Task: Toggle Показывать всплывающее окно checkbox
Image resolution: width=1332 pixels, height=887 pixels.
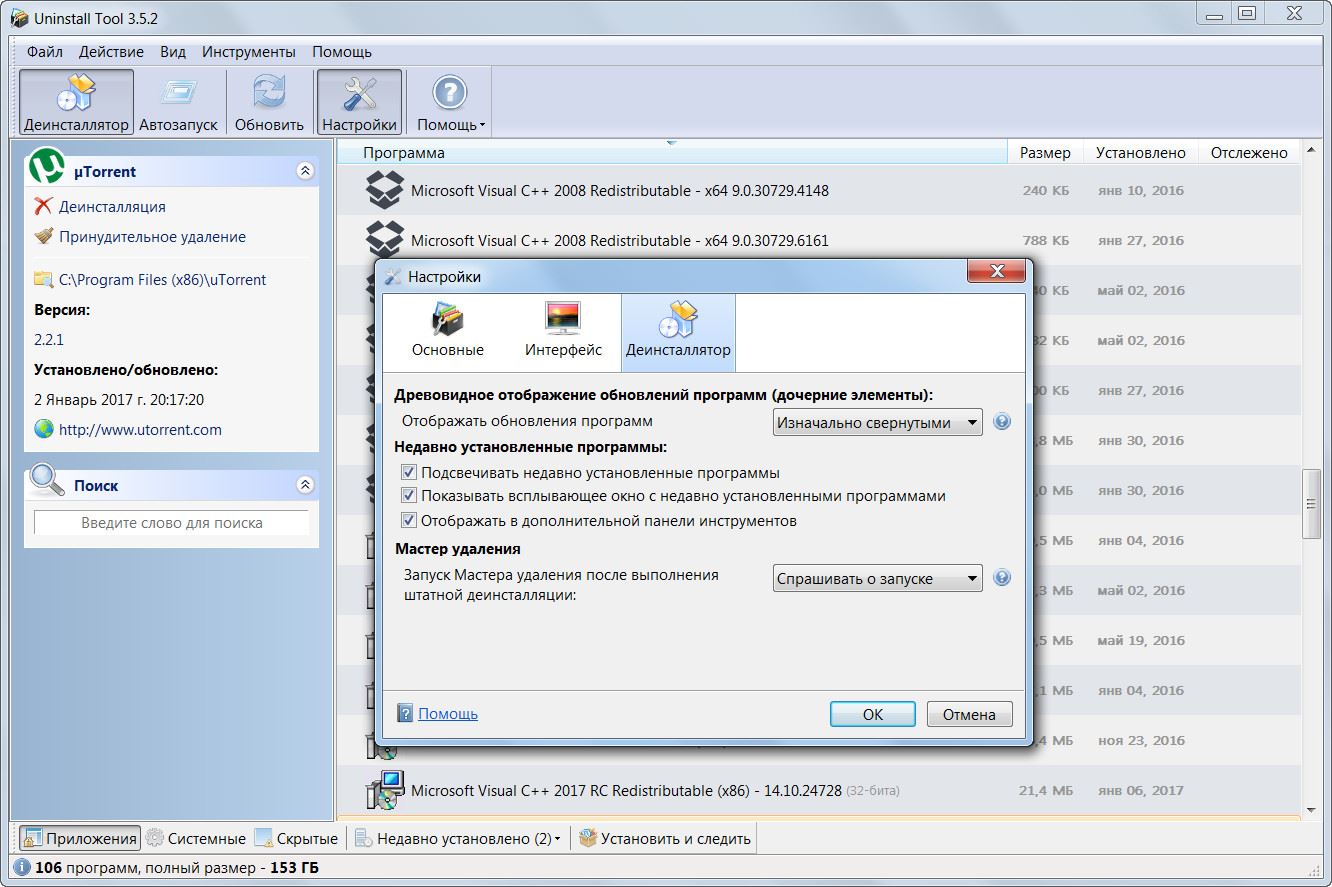Action: coord(408,495)
